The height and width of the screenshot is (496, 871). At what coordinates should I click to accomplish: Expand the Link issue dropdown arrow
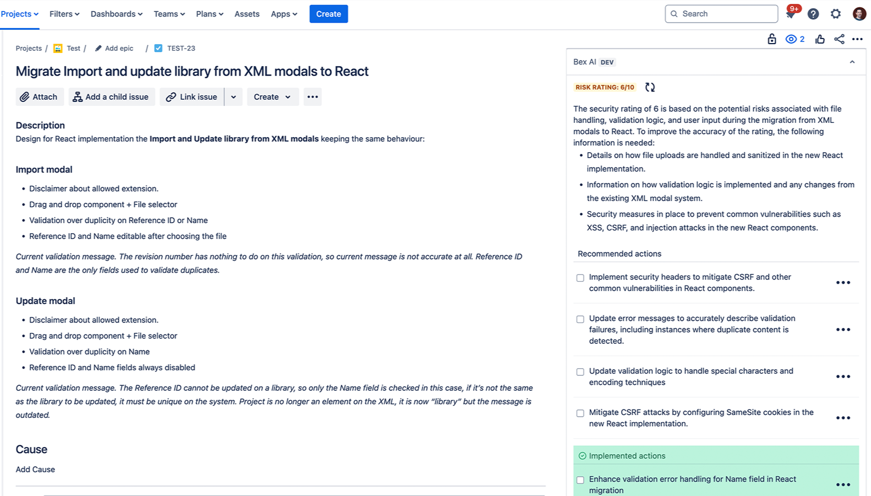pos(233,97)
